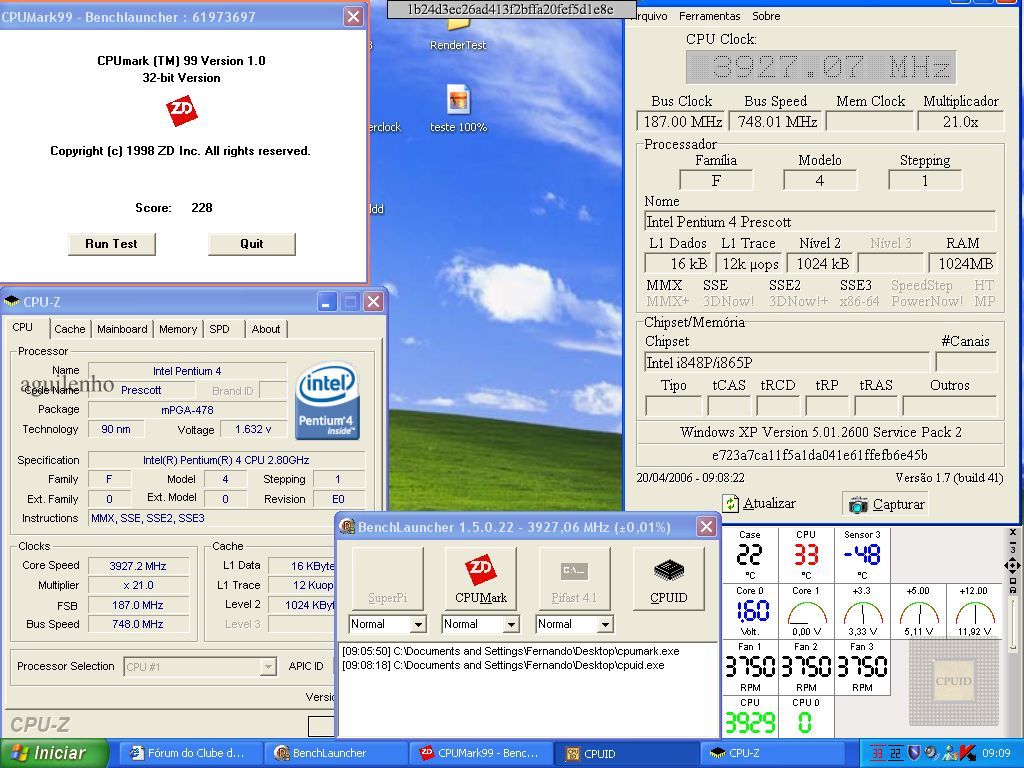Launch CPUID from BenchLauncher's chip icon
This screenshot has width=1024, height=768.
[x=669, y=578]
